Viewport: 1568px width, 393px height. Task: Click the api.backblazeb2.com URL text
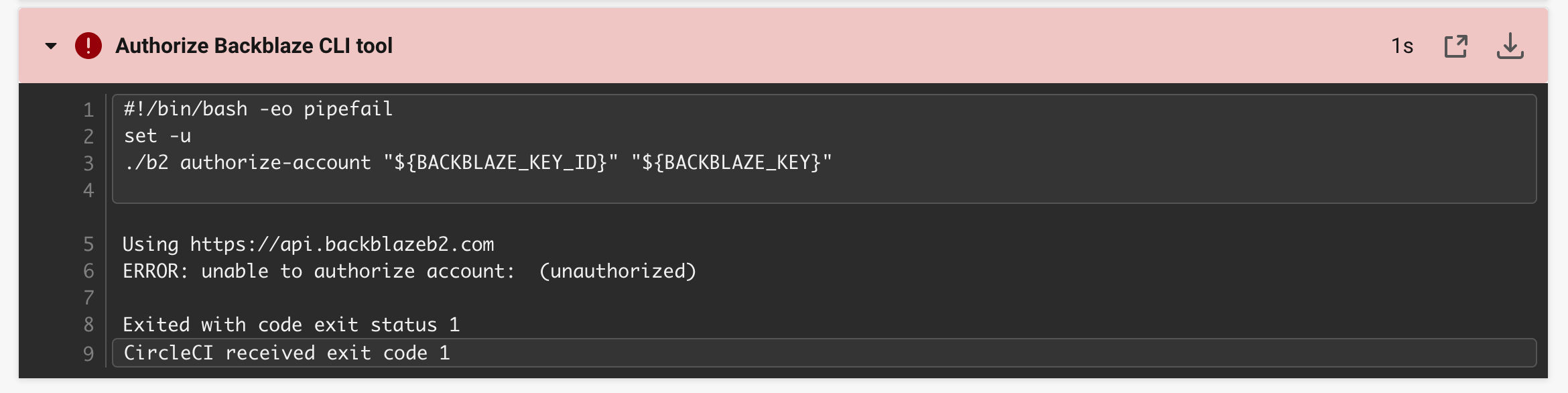click(342, 244)
